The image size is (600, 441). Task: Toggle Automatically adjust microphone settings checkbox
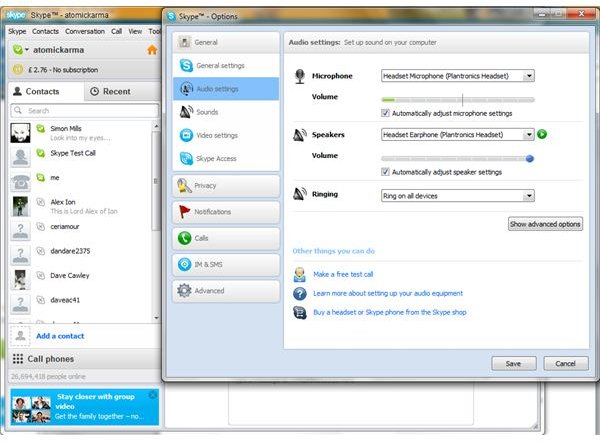click(x=385, y=113)
